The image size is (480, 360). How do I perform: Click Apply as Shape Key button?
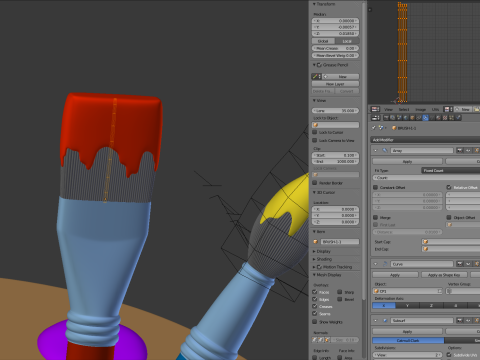click(x=444, y=275)
